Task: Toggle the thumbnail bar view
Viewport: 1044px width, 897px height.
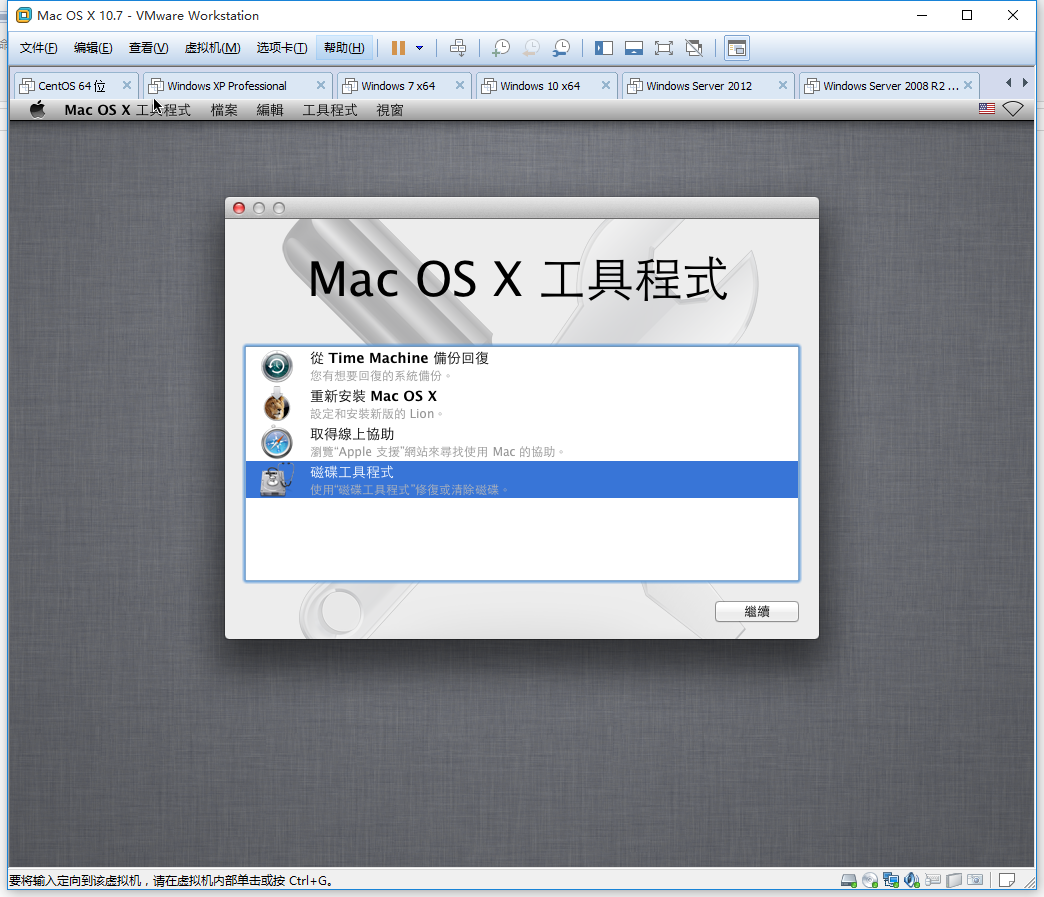Action: pos(634,48)
